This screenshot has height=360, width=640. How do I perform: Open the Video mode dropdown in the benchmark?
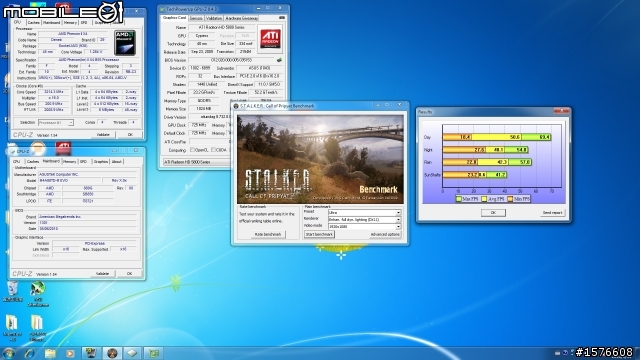(364, 227)
